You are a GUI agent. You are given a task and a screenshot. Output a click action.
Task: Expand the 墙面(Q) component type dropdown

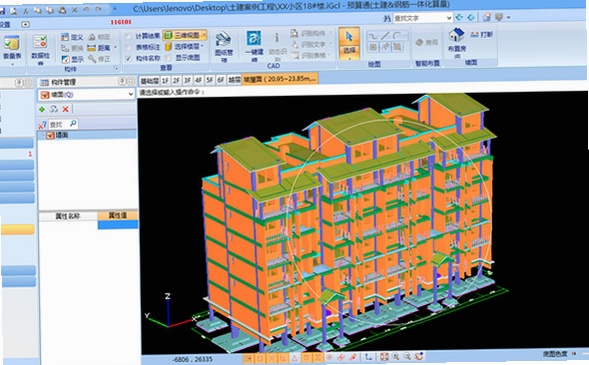coord(130,95)
